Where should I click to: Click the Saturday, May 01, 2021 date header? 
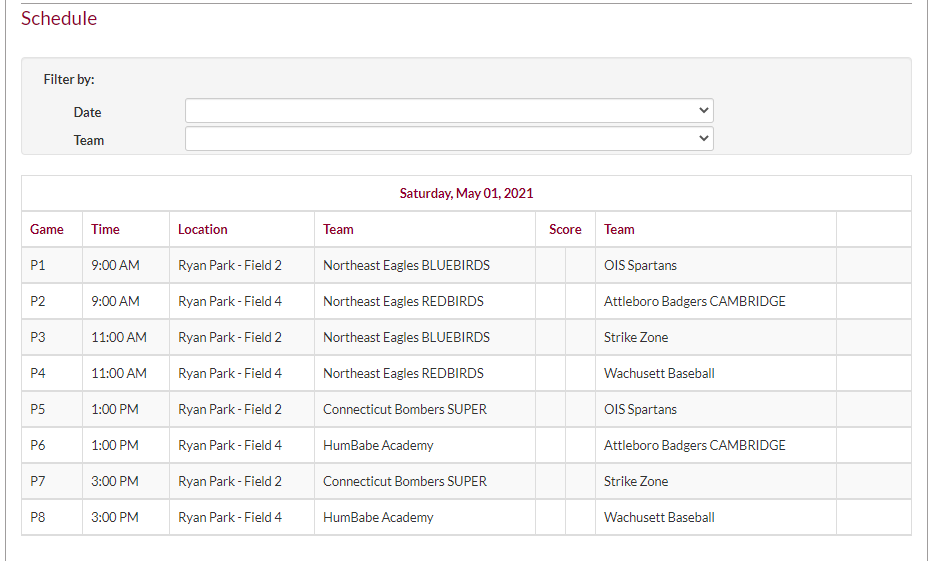click(466, 193)
